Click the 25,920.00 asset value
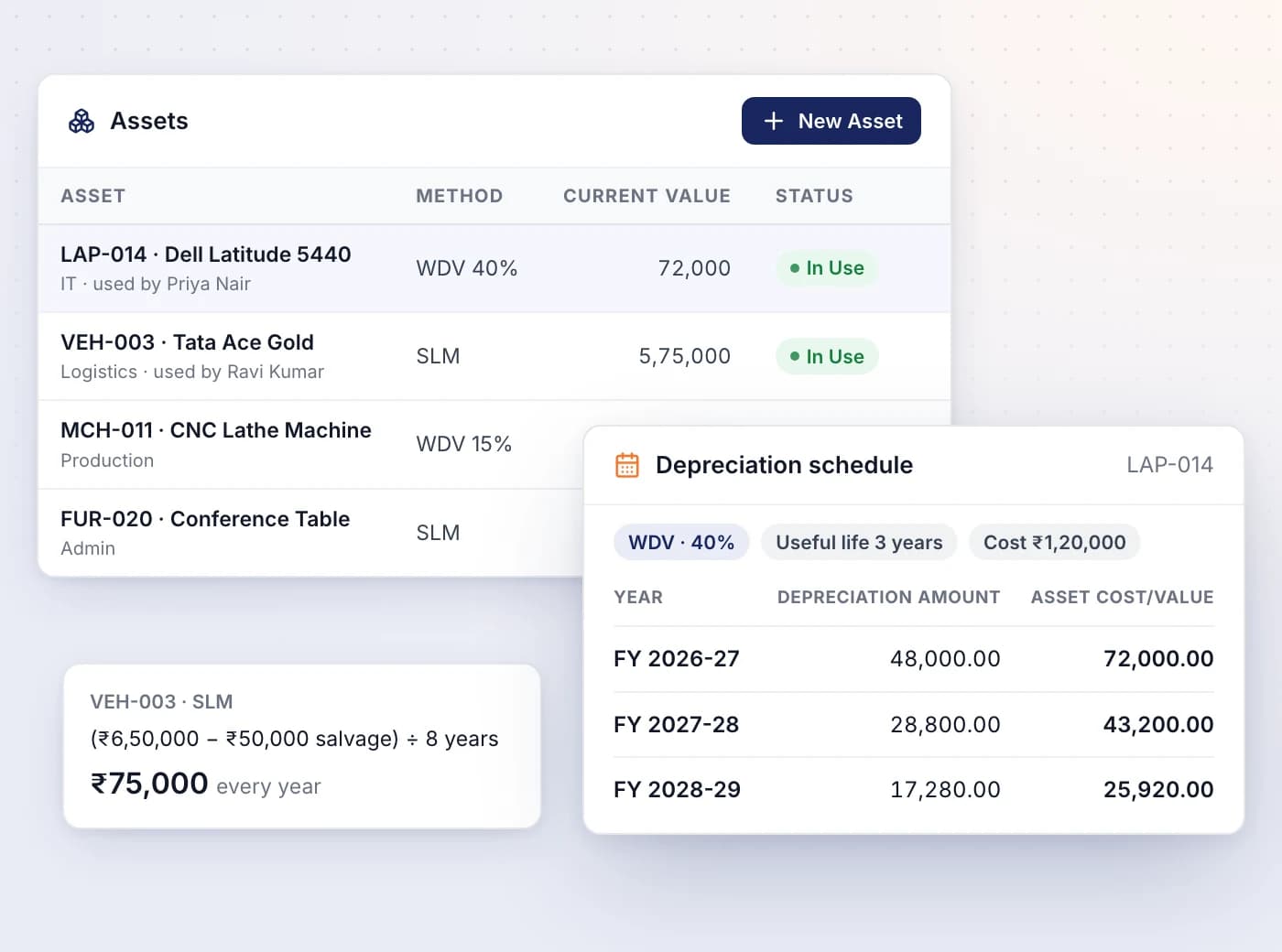1282x952 pixels. [1158, 790]
